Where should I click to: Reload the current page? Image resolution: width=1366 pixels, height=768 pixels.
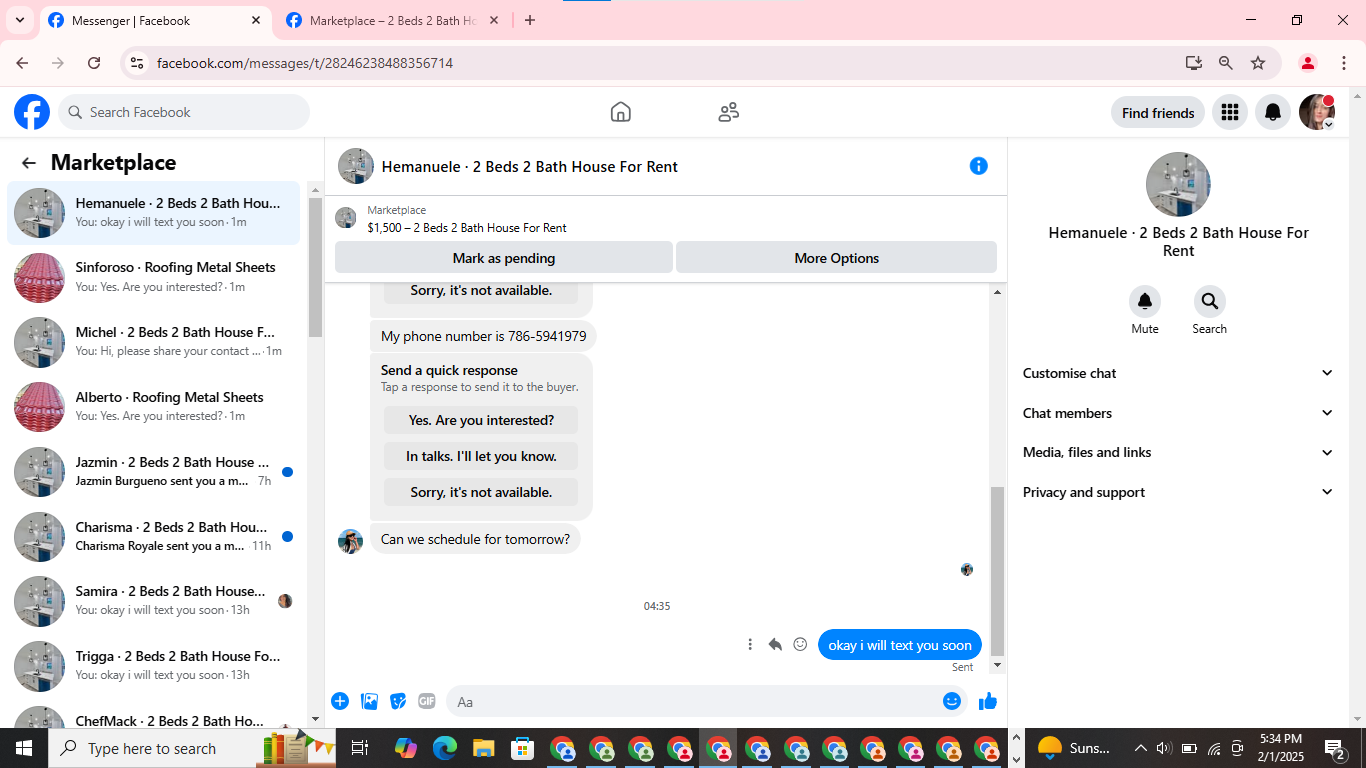pos(94,63)
